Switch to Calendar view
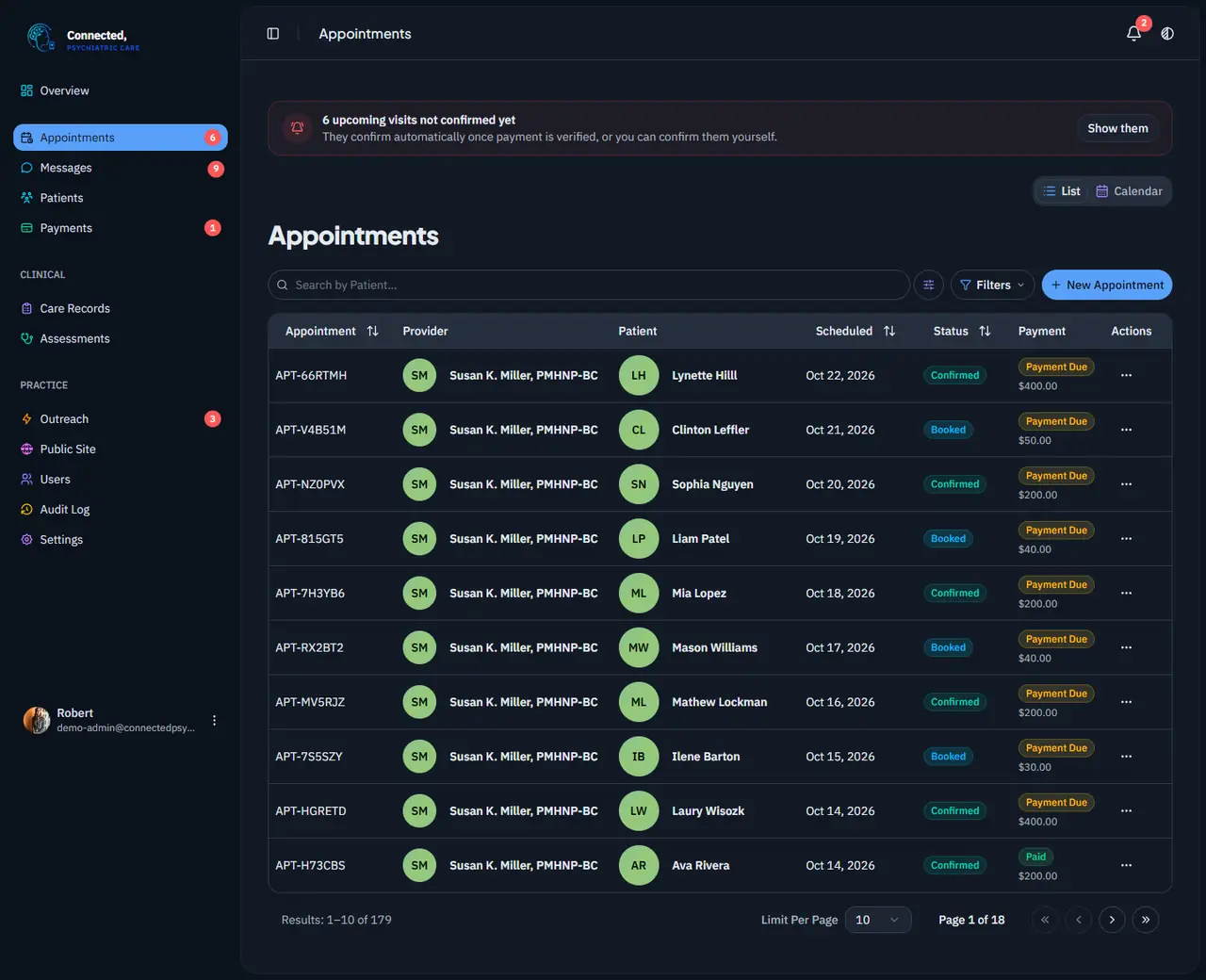The height and width of the screenshot is (980, 1206). tap(1129, 191)
